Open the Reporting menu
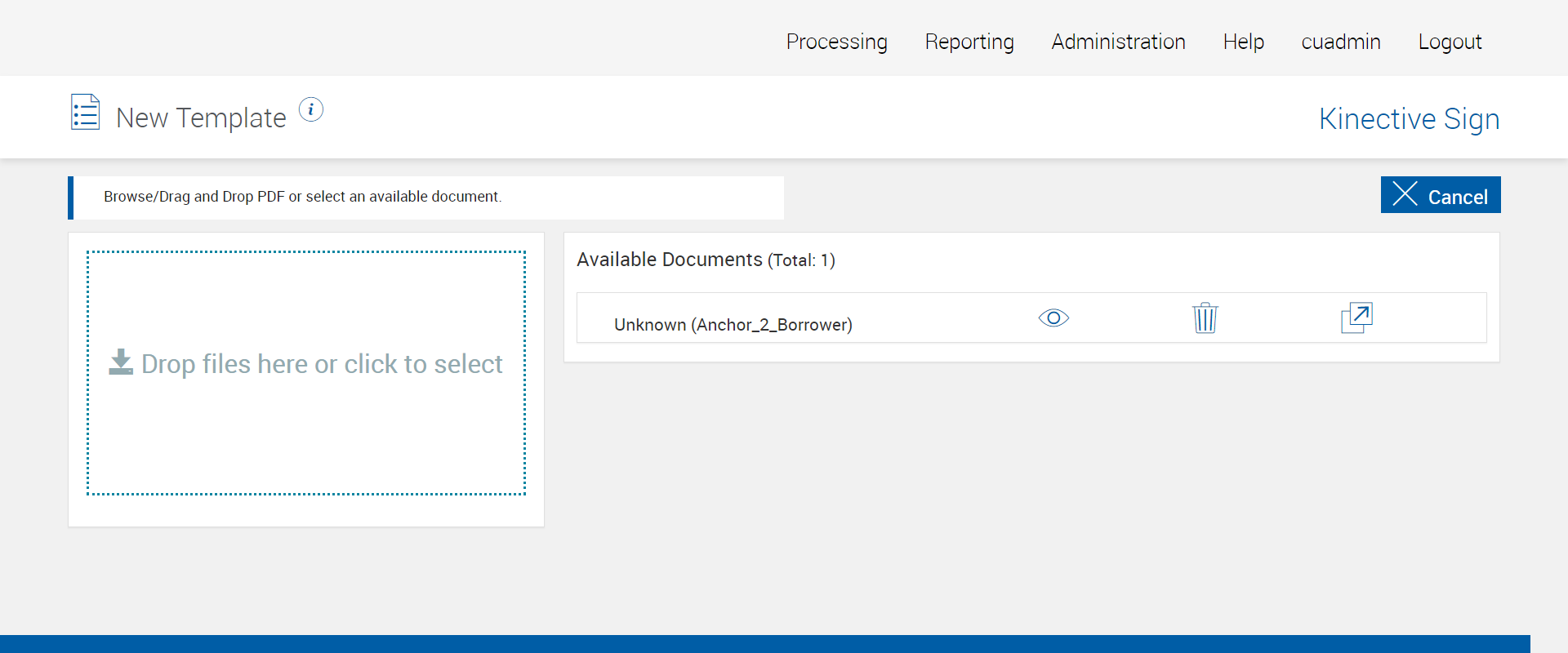Screen dimensions: 1568x653 [969, 42]
